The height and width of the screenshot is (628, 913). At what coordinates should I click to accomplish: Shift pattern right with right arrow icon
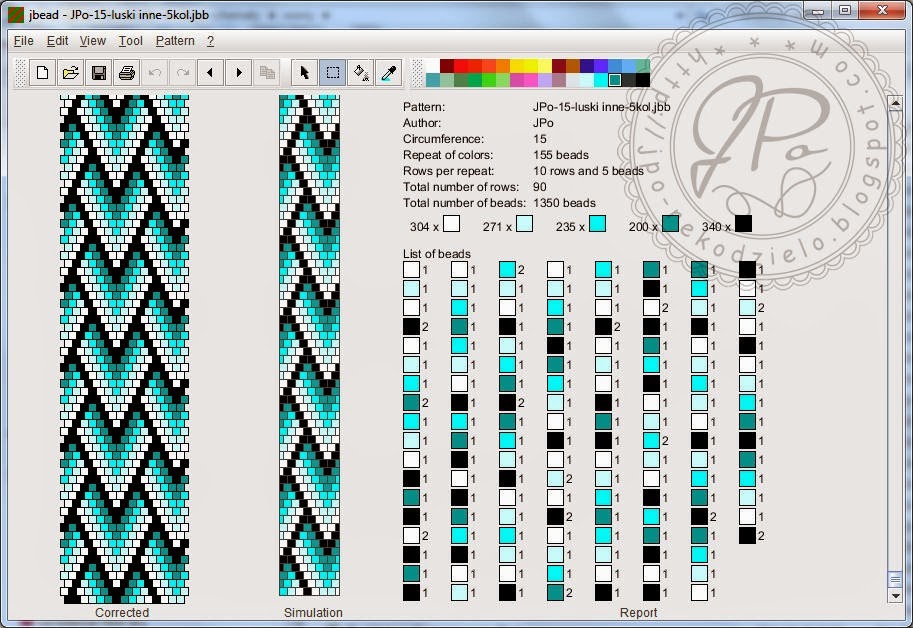coord(238,73)
